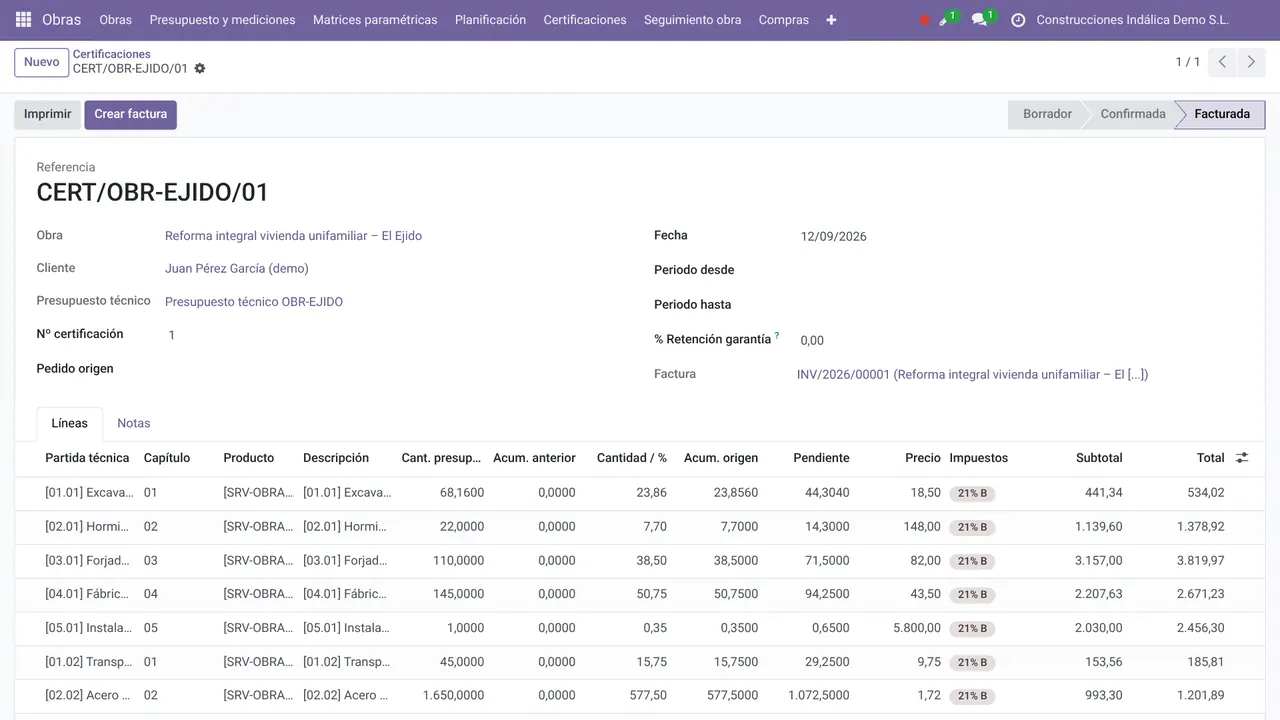
Task: Open optional columns adjust icon in table header
Action: click(x=1242, y=458)
